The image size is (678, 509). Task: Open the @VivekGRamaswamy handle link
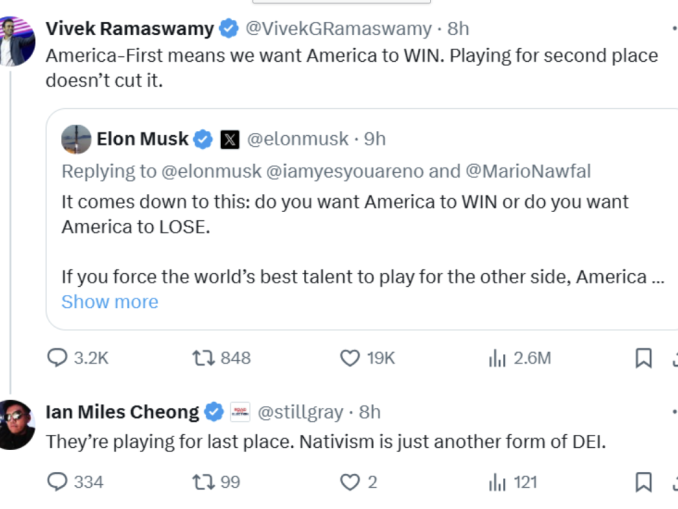(x=339, y=28)
